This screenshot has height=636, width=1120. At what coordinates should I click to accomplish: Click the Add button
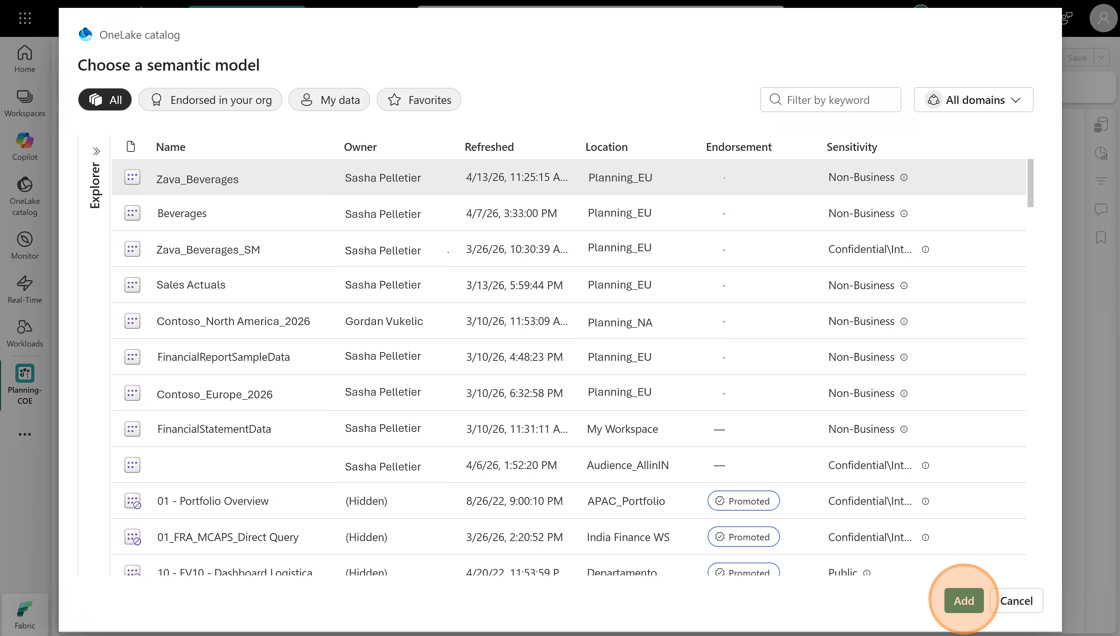pos(964,601)
